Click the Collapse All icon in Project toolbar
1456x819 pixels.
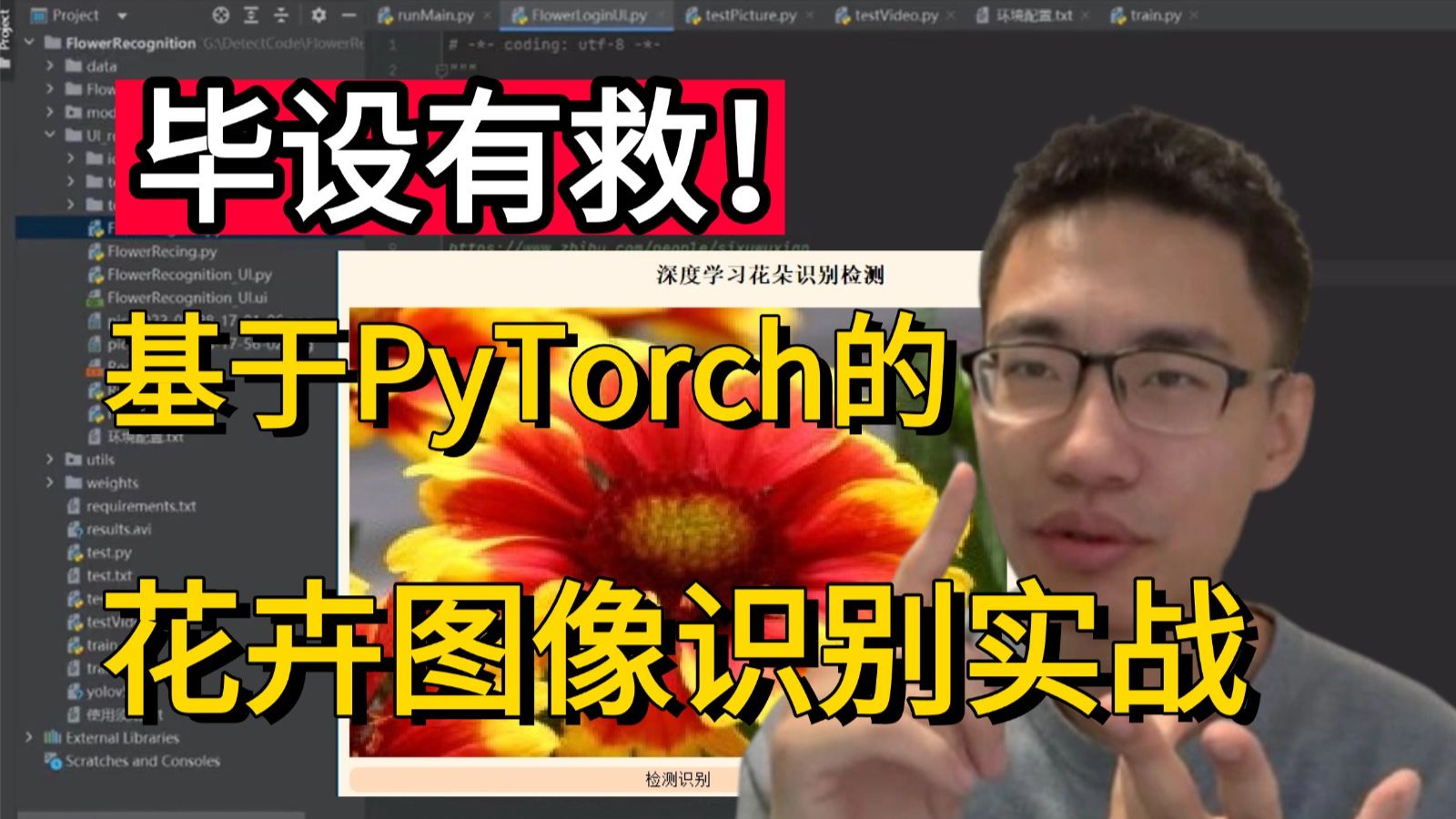(281, 15)
